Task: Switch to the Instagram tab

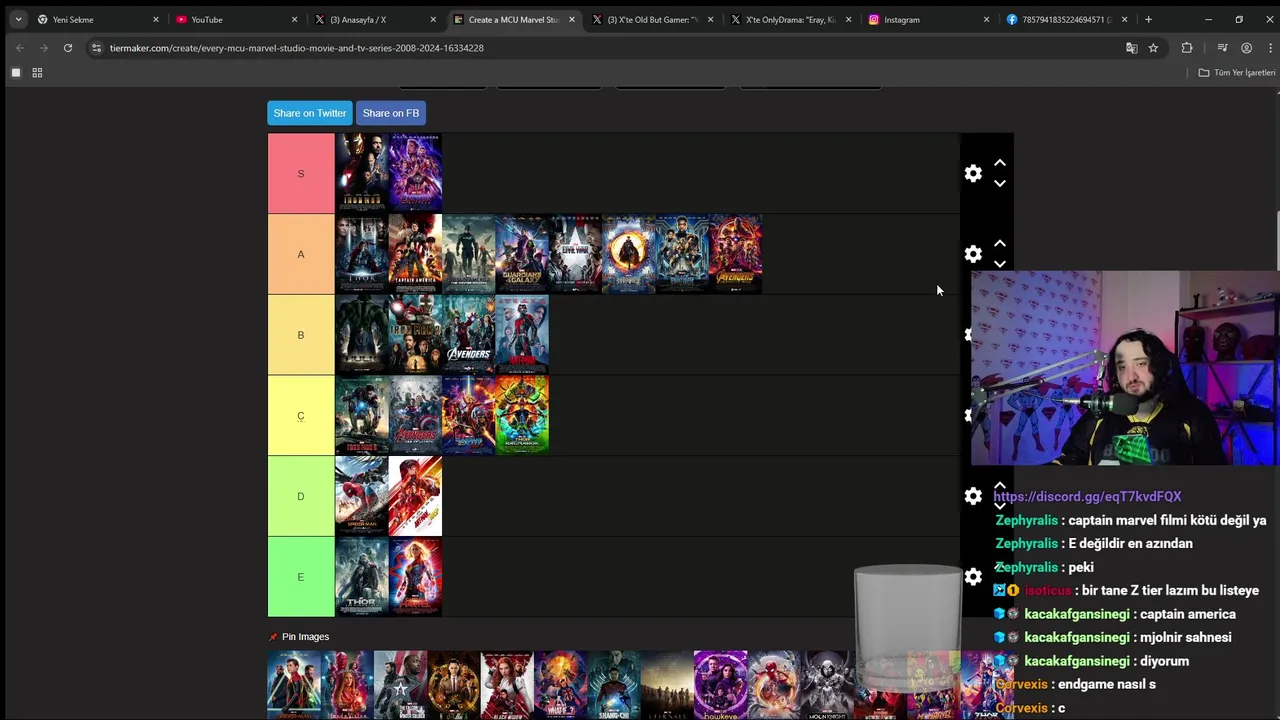Action: 929,19
